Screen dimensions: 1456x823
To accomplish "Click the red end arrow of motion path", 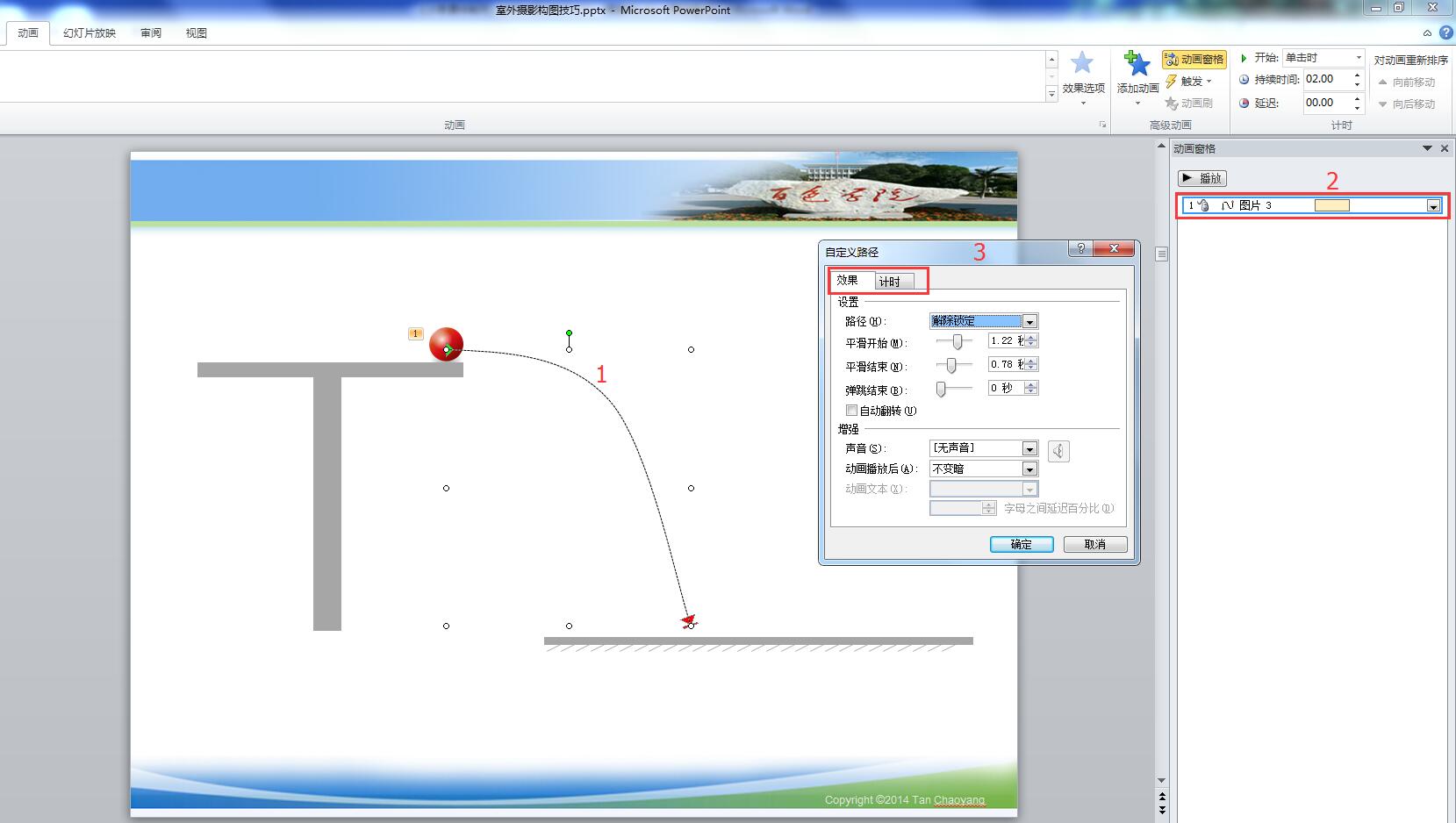I will (688, 620).
